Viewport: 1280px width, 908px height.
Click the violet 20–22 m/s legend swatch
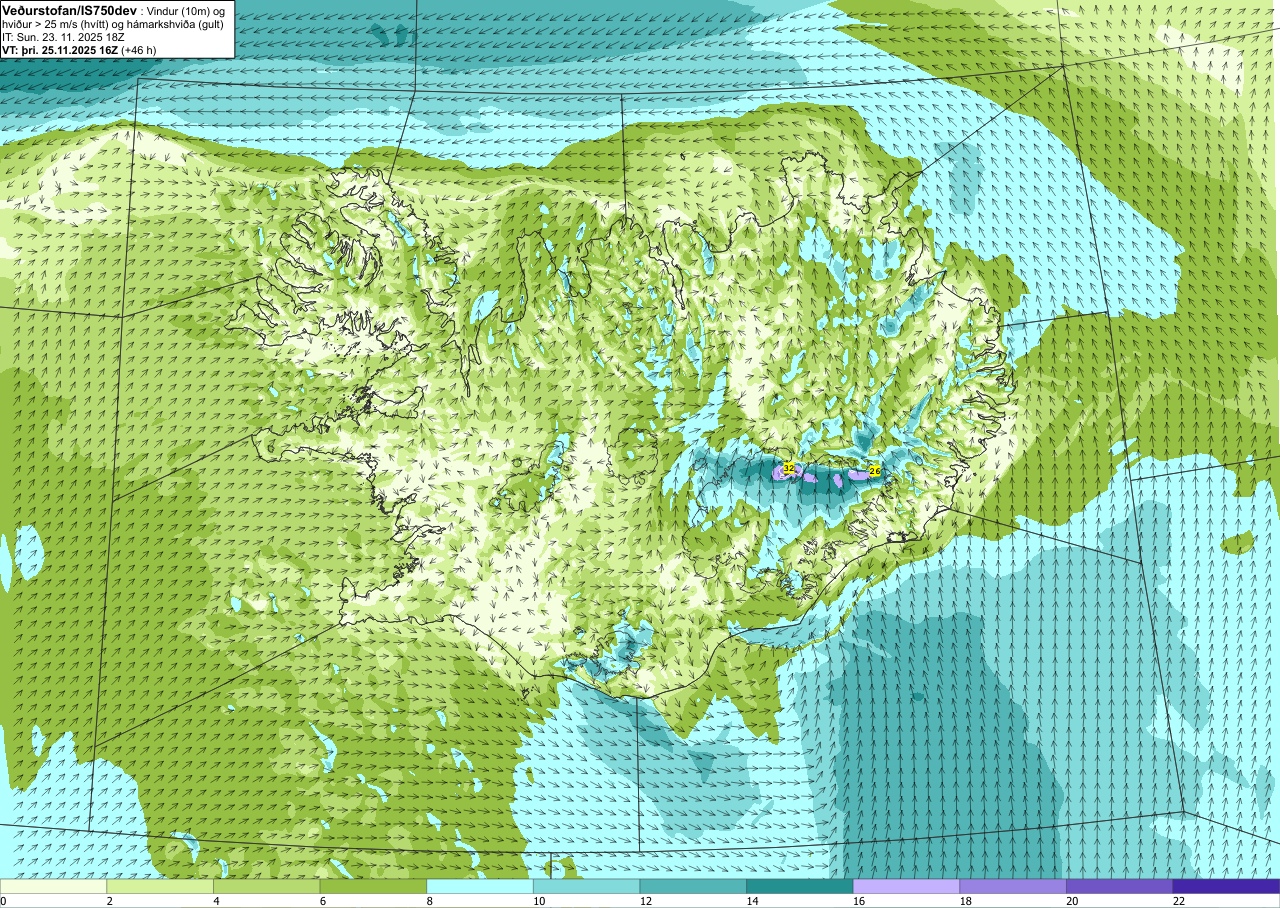[x=1120, y=886]
